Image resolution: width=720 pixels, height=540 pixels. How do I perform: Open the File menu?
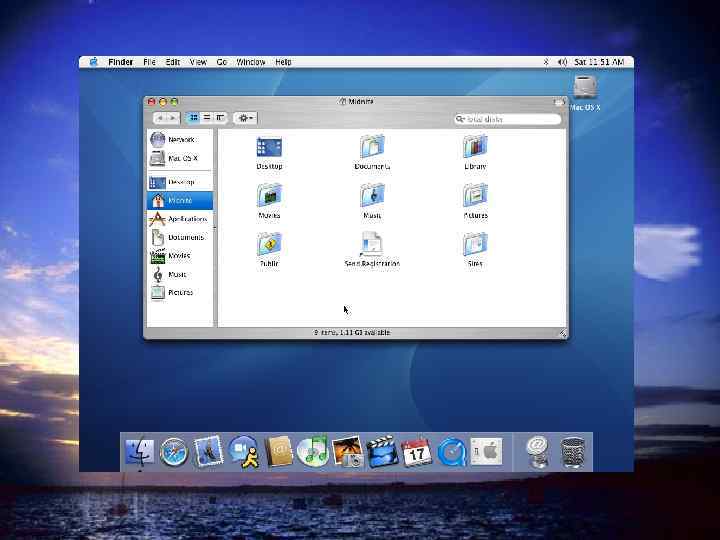[149, 62]
